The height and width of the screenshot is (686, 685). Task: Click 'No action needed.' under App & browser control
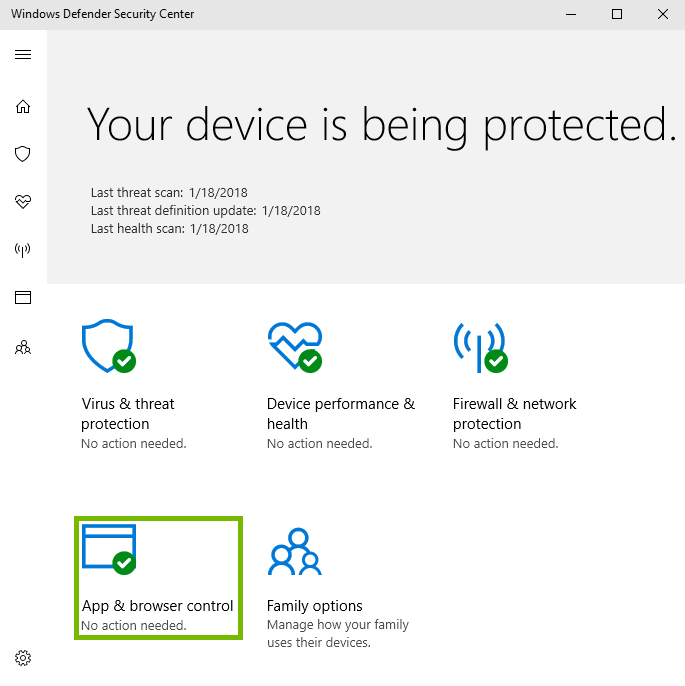click(134, 626)
